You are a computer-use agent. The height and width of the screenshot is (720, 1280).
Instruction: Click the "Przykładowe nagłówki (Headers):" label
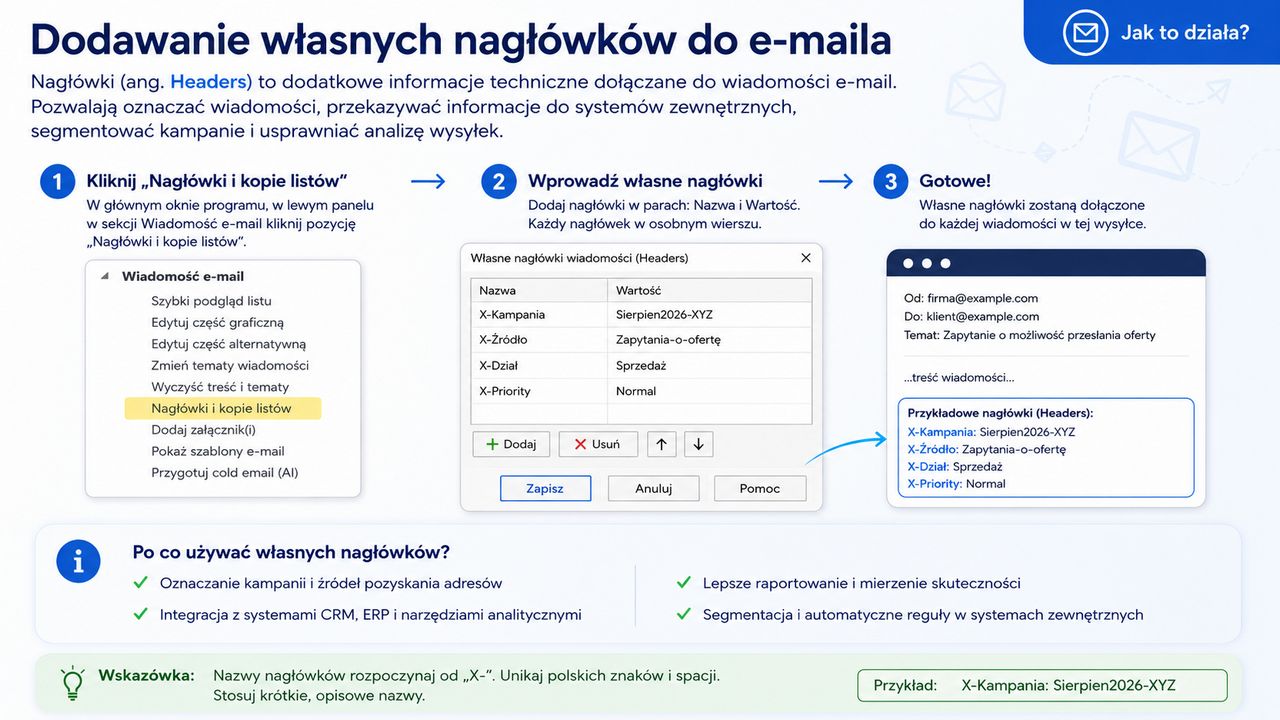tap(1000, 413)
